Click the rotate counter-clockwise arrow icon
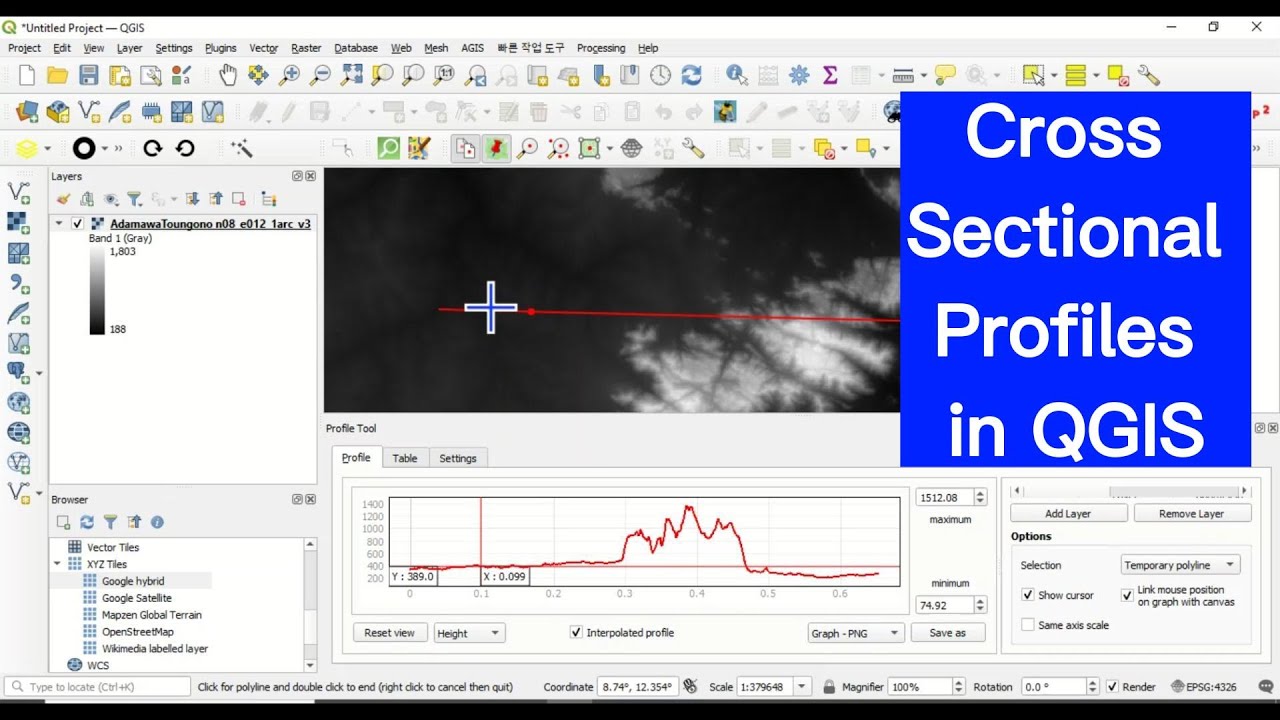 click(x=185, y=148)
